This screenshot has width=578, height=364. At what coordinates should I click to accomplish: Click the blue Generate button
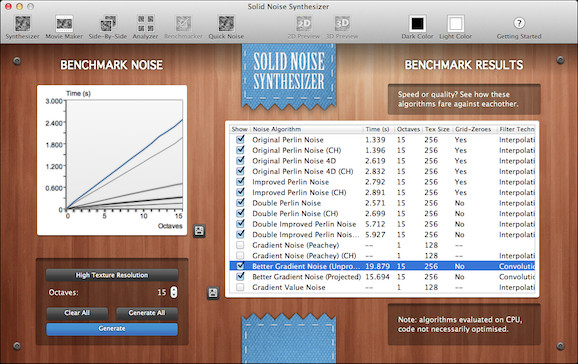(112, 329)
